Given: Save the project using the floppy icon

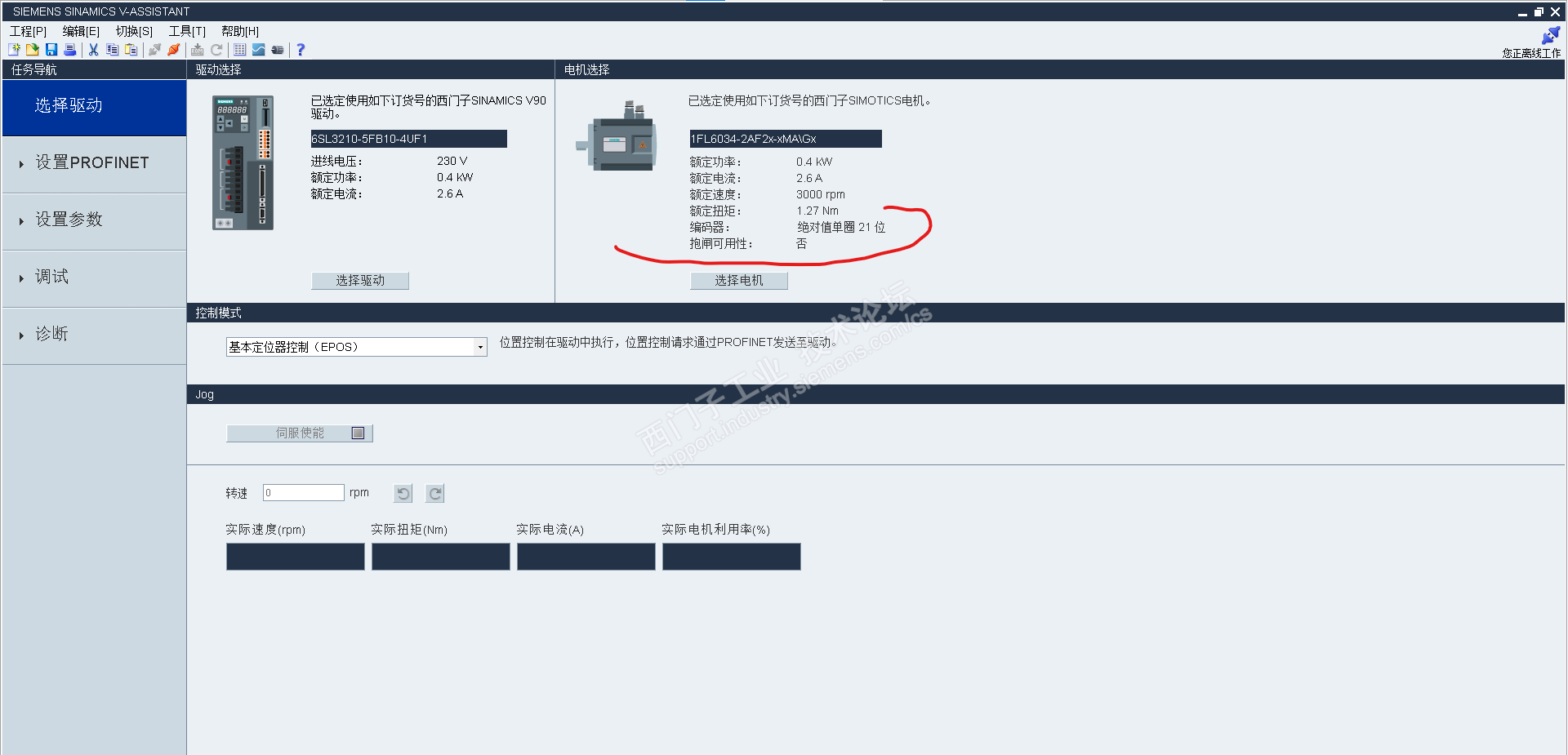Looking at the screenshot, I should click(x=51, y=50).
